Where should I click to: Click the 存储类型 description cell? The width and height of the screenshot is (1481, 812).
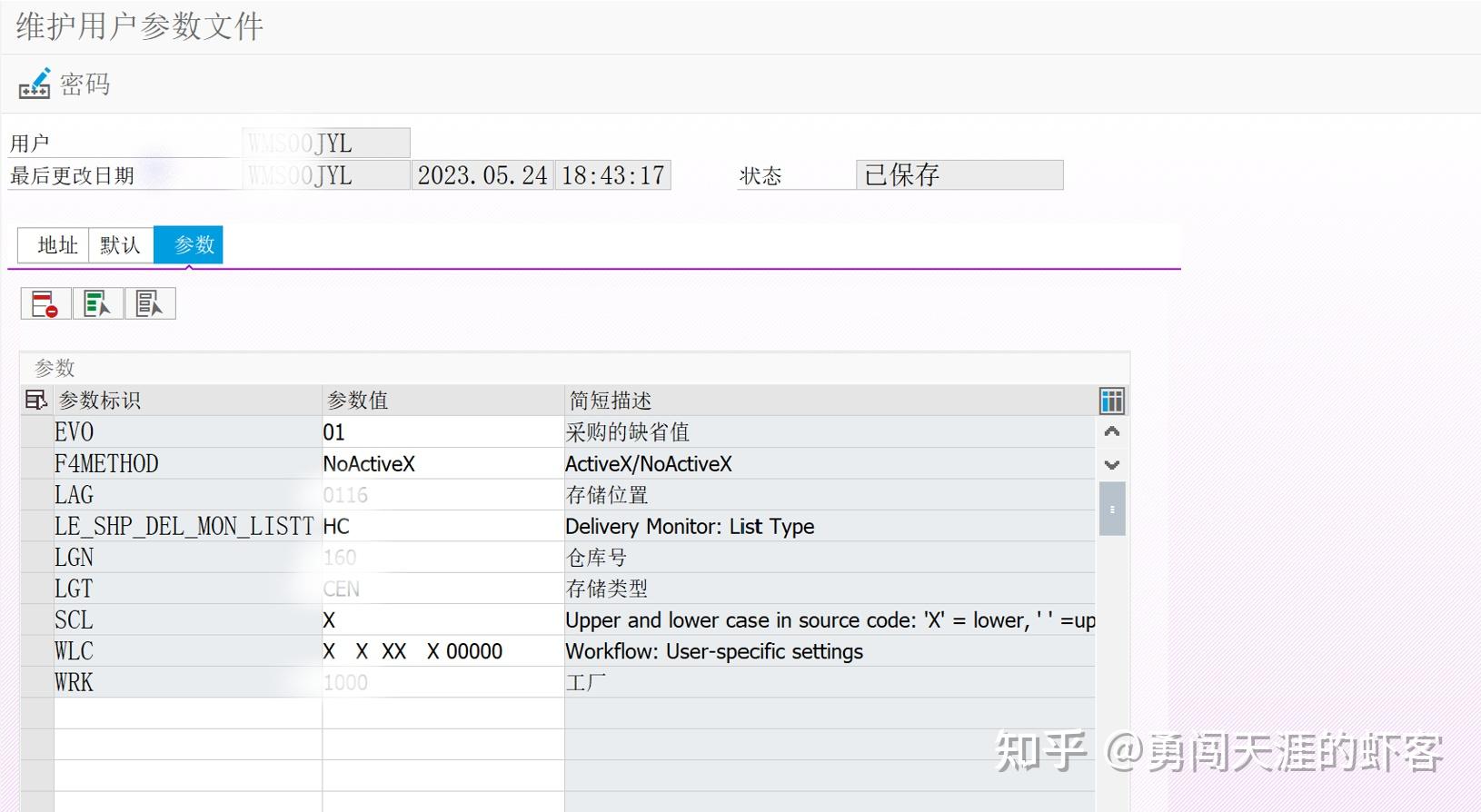830,589
